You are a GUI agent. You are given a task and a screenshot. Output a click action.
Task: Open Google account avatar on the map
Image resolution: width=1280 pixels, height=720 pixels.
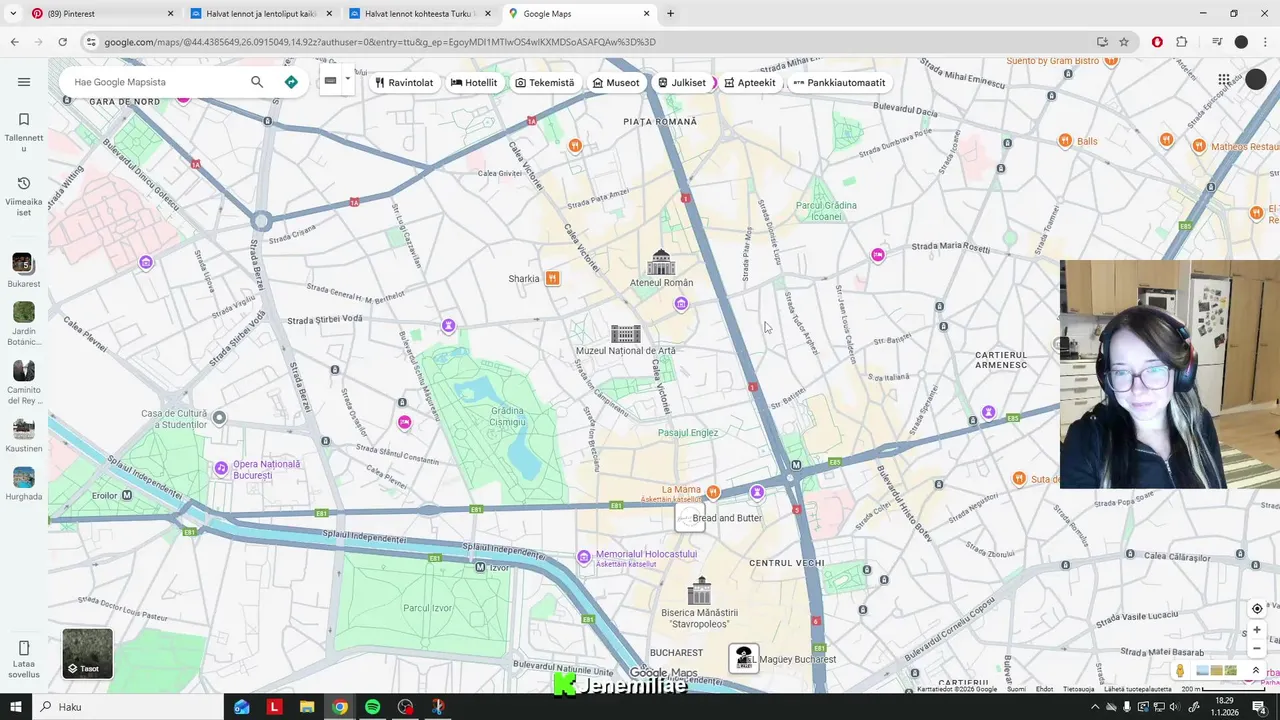(1256, 80)
